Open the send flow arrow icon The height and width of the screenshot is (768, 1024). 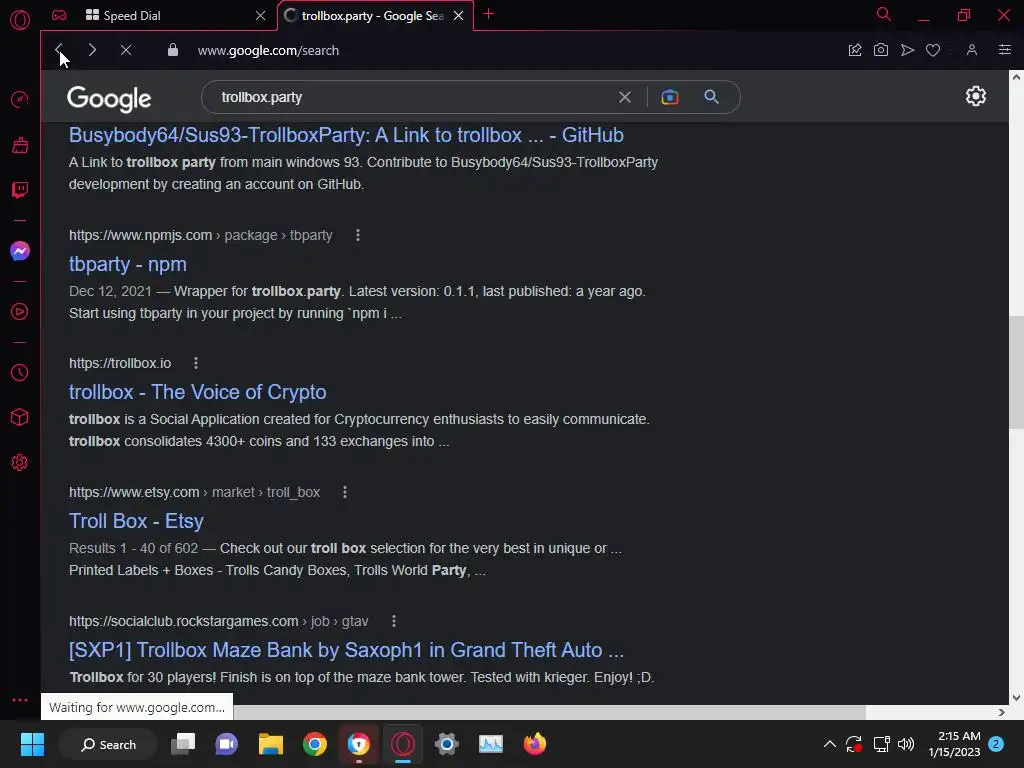click(907, 50)
